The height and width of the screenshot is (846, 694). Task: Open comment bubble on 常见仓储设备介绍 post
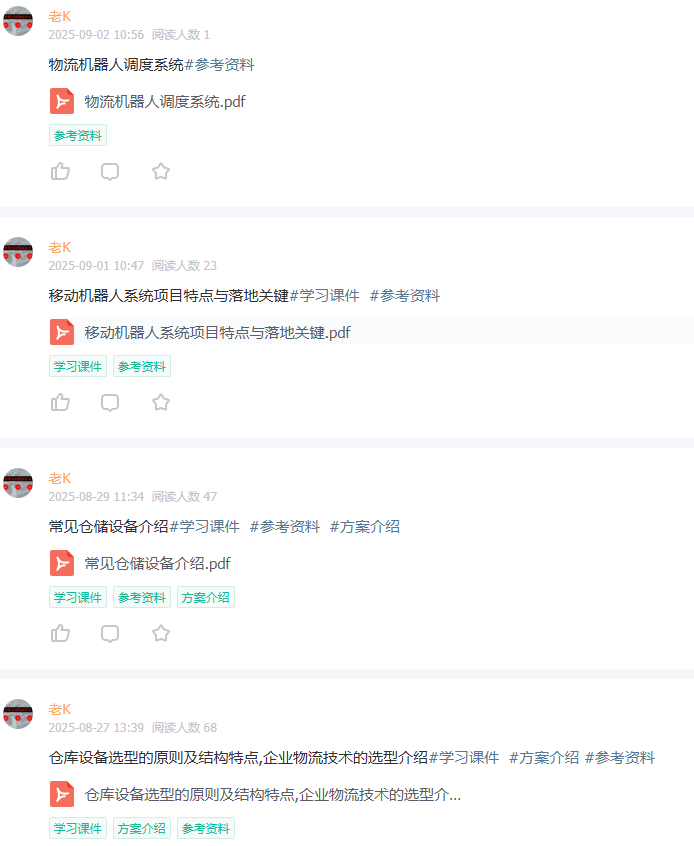coord(110,633)
